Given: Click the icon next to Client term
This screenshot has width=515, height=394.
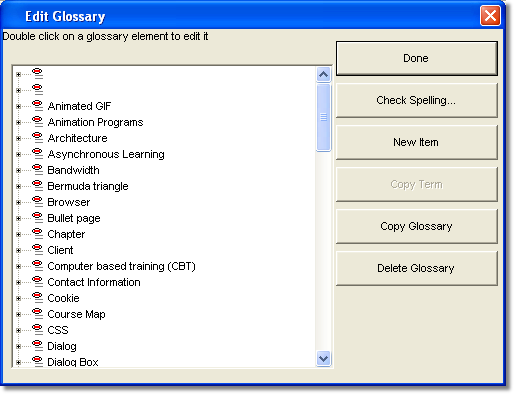Looking at the screenshot, I should tap(37, 249).
